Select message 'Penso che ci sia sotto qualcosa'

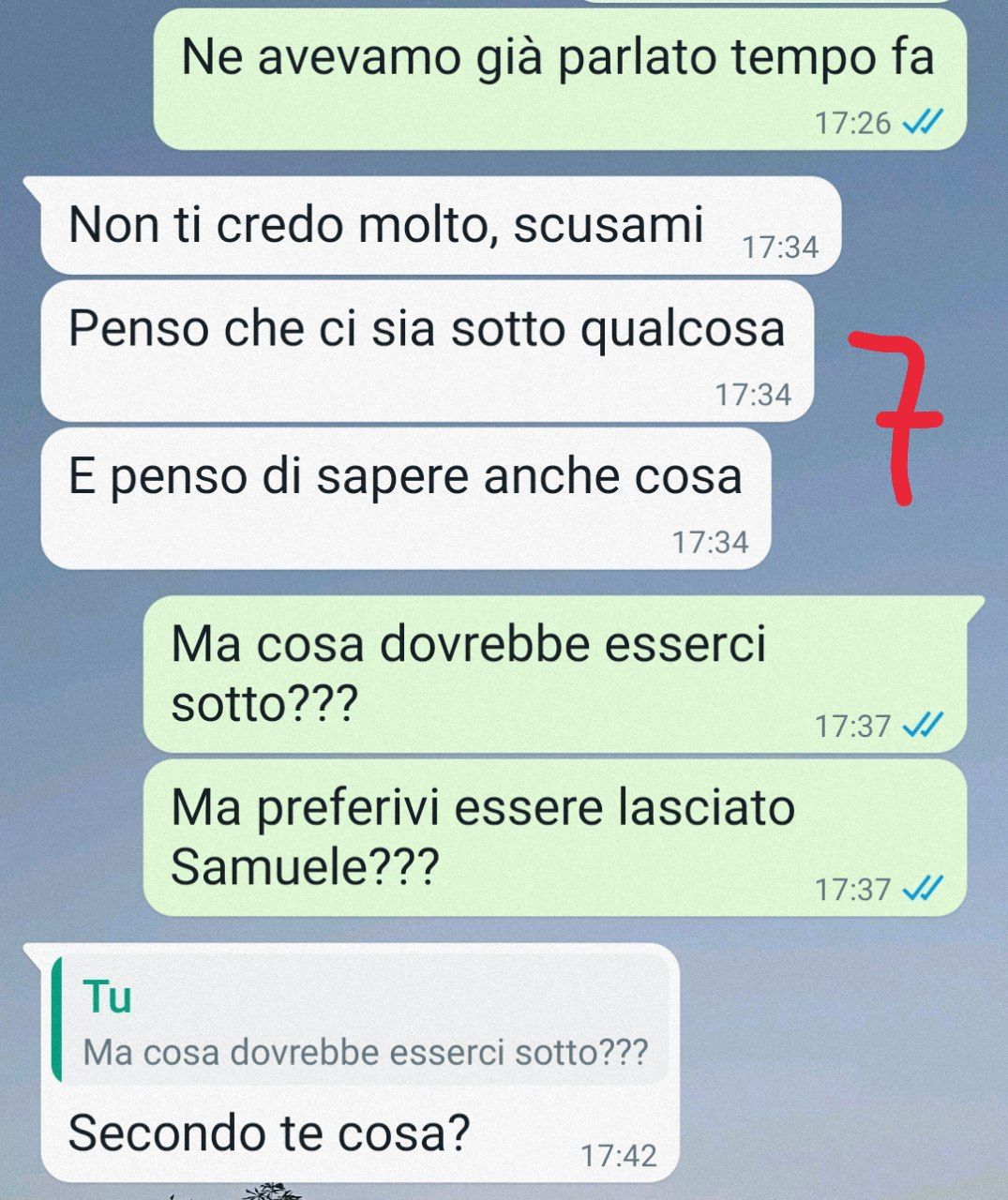(428, 352)
